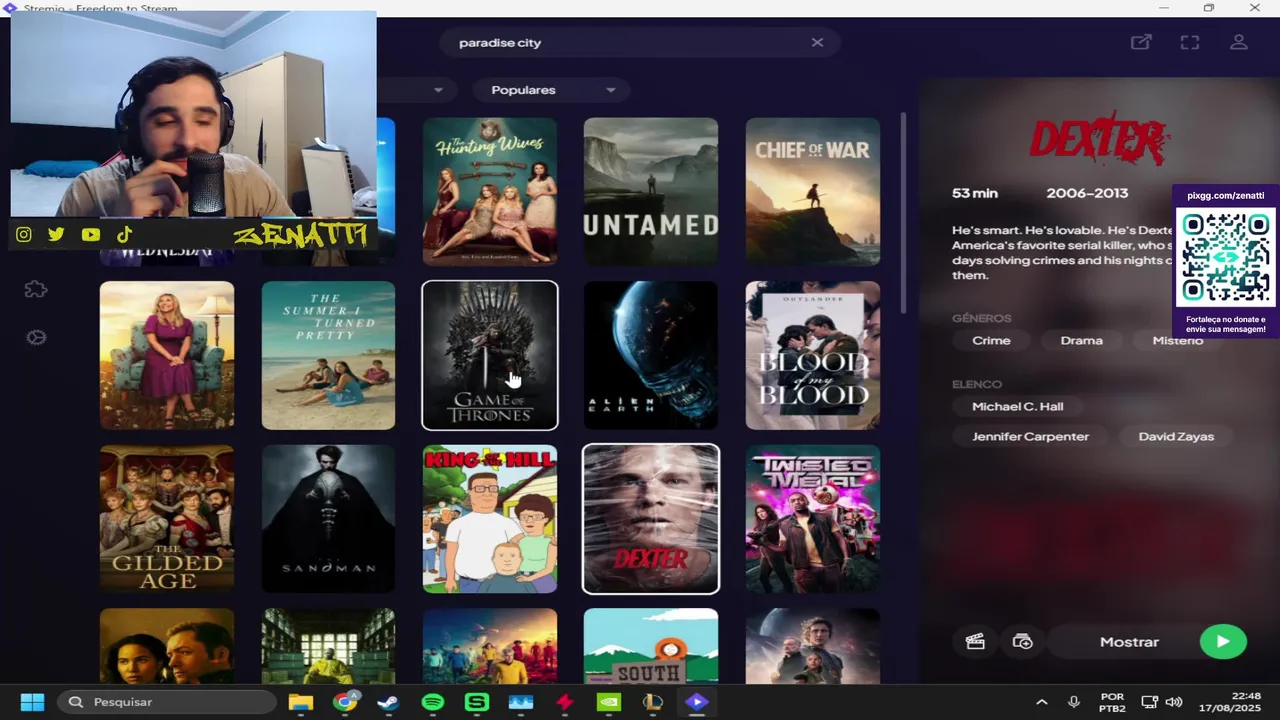Viewport: 1280px width, 720px height.
Task: Open the Chief of War poster
Action: 813,192
